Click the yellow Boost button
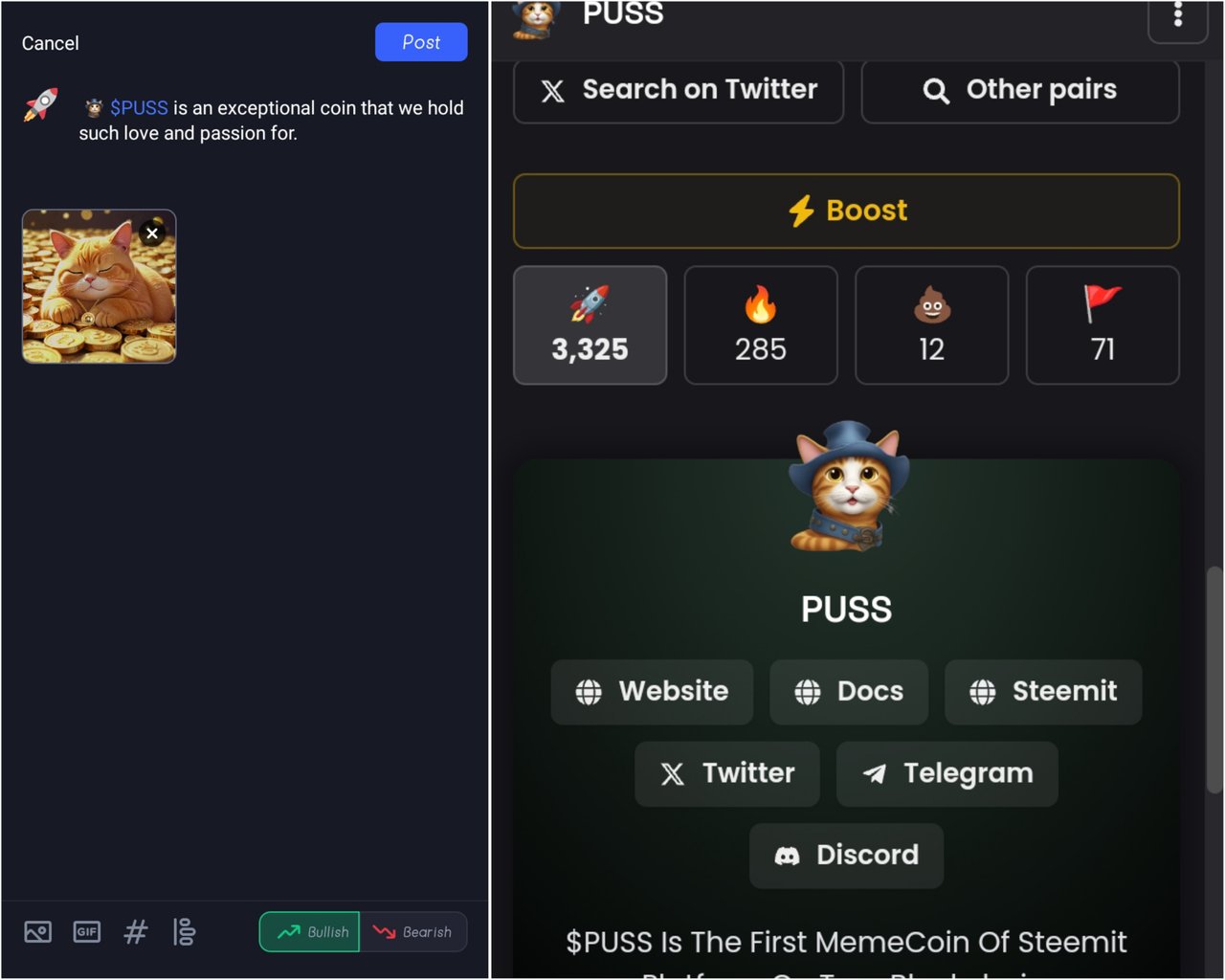 (847, 212)
